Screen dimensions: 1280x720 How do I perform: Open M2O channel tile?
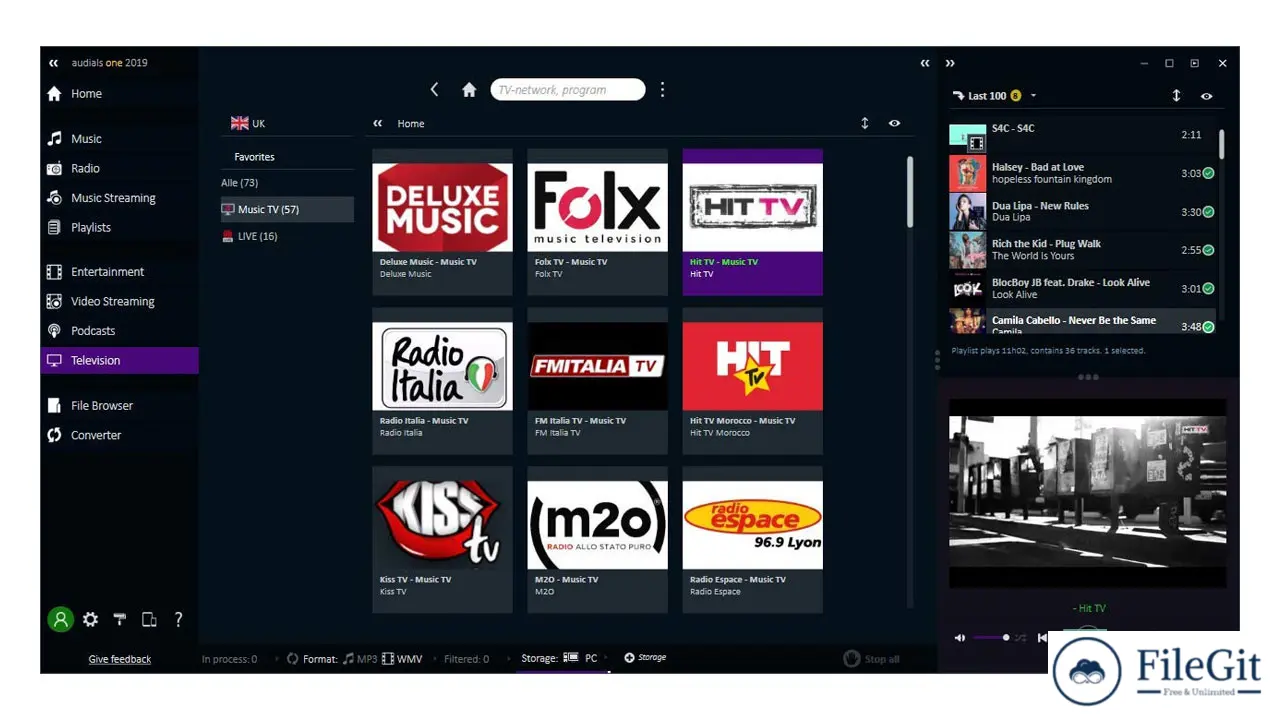pyautogui.click(x=597, y=540)
